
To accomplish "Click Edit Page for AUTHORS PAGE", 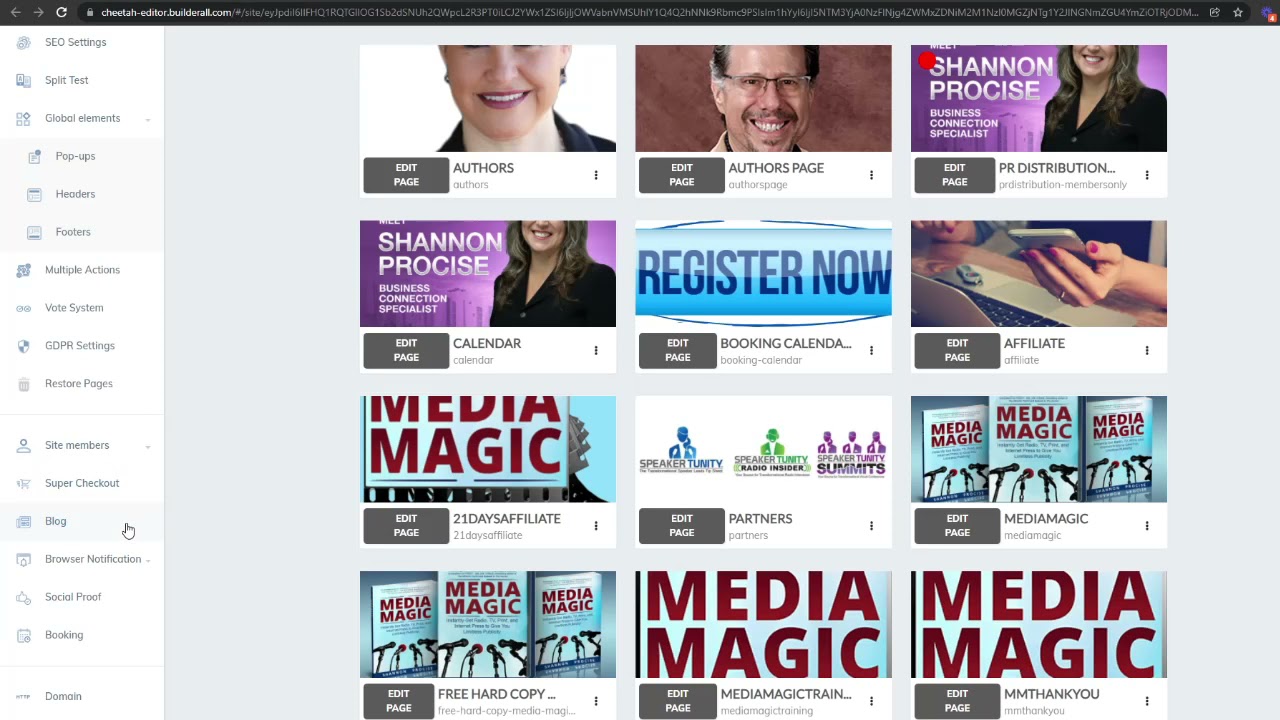I will click(x=682, y=175).
